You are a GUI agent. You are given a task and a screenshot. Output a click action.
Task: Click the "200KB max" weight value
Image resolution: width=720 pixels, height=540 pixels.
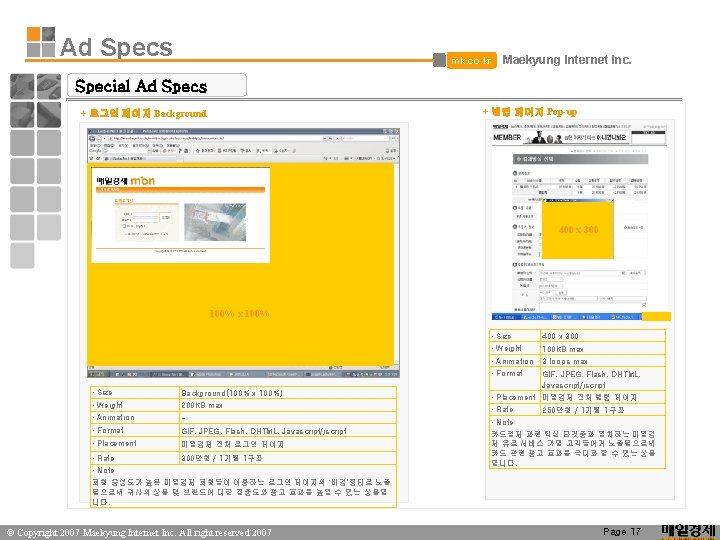click(x=202, y=405)
